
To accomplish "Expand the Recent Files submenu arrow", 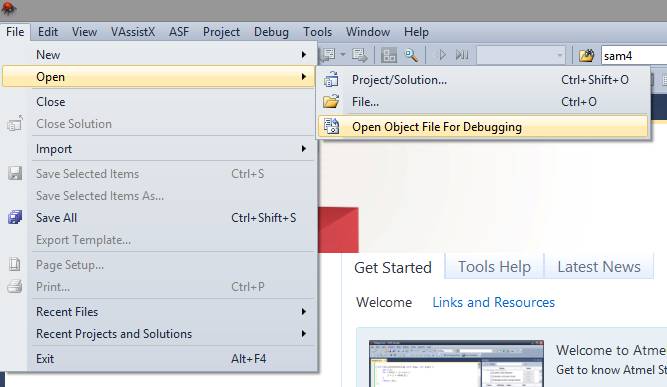I will click(303, 312).
